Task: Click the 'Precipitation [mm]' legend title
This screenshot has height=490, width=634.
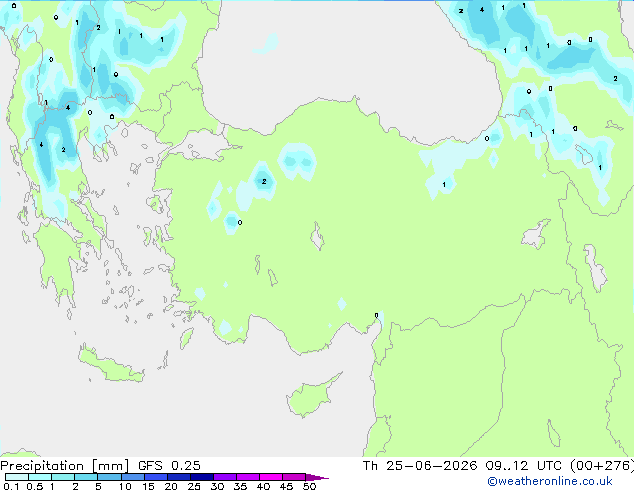Action: pyautogui.click(x=65, y=466)
